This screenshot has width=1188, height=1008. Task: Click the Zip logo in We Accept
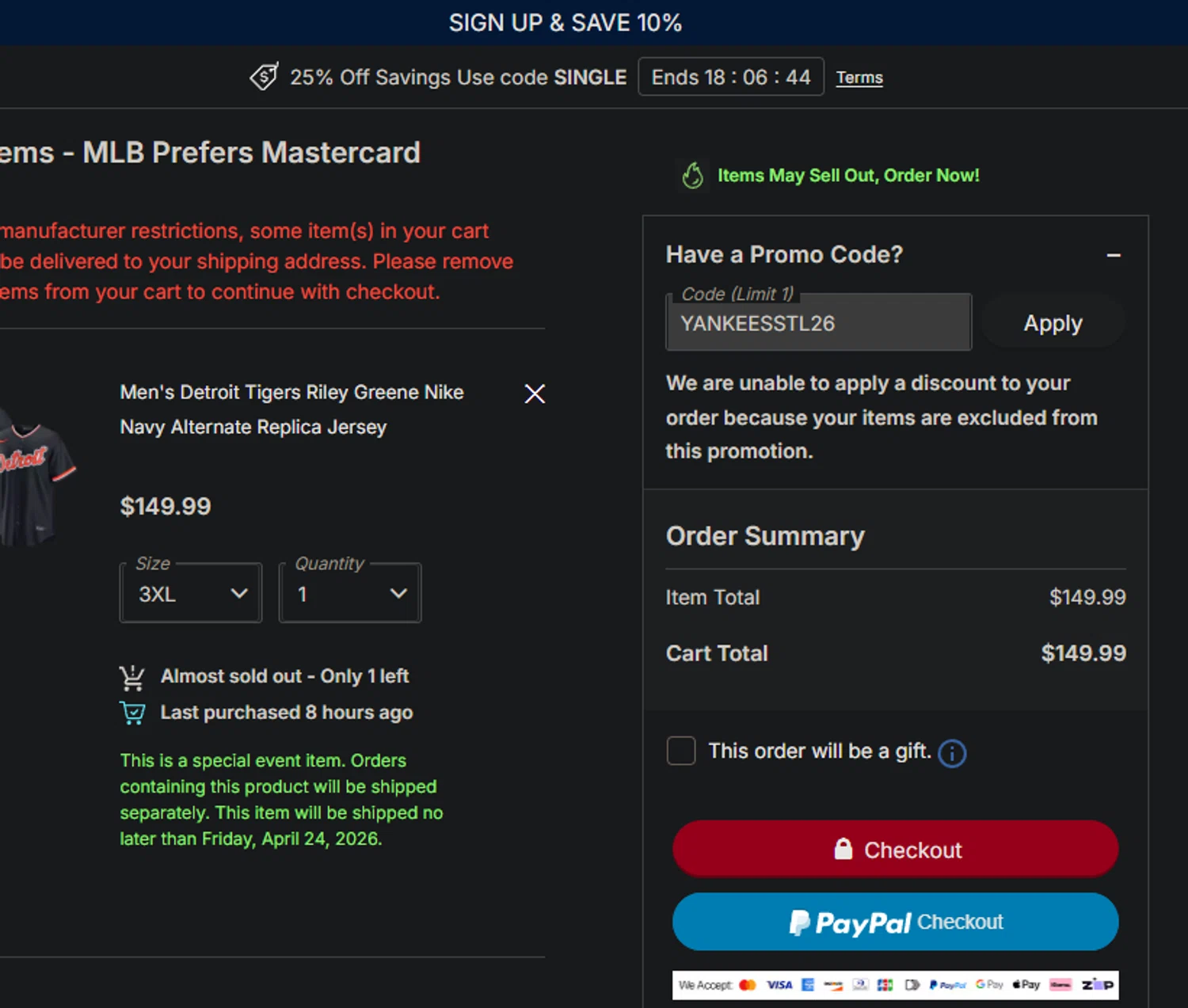coord(1098,985)
